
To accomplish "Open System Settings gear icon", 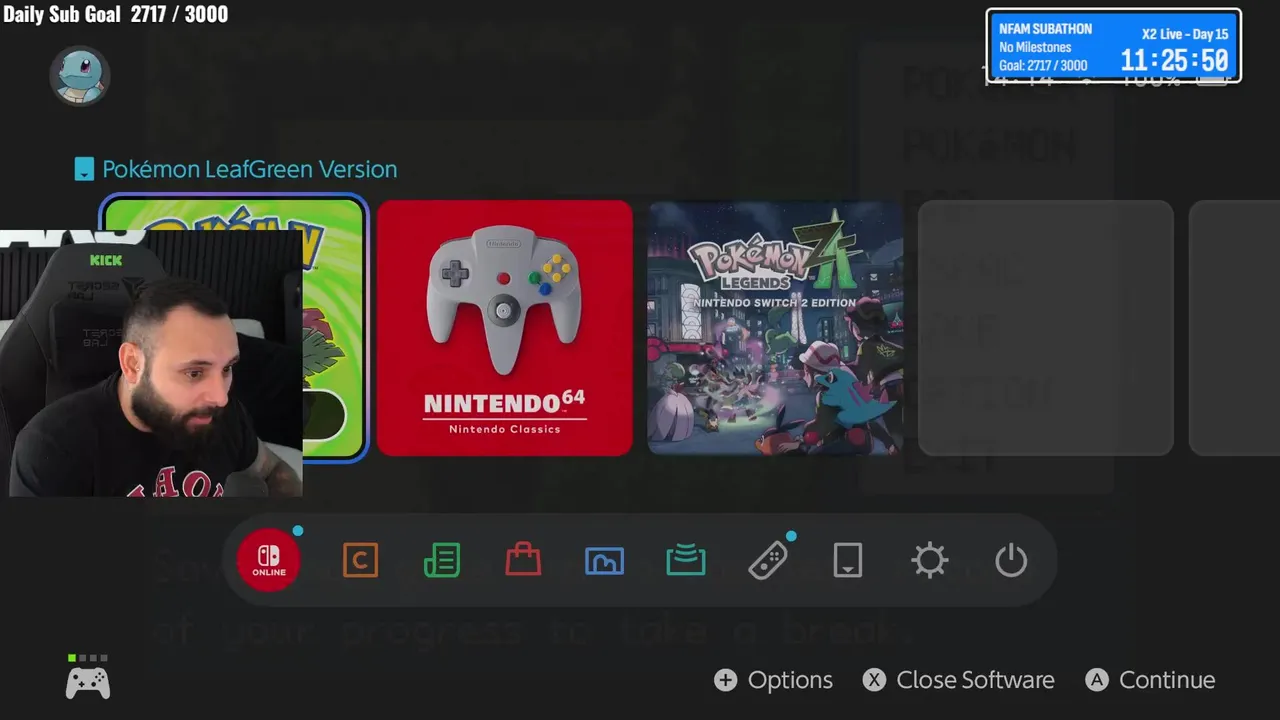I will coord(930,560).
